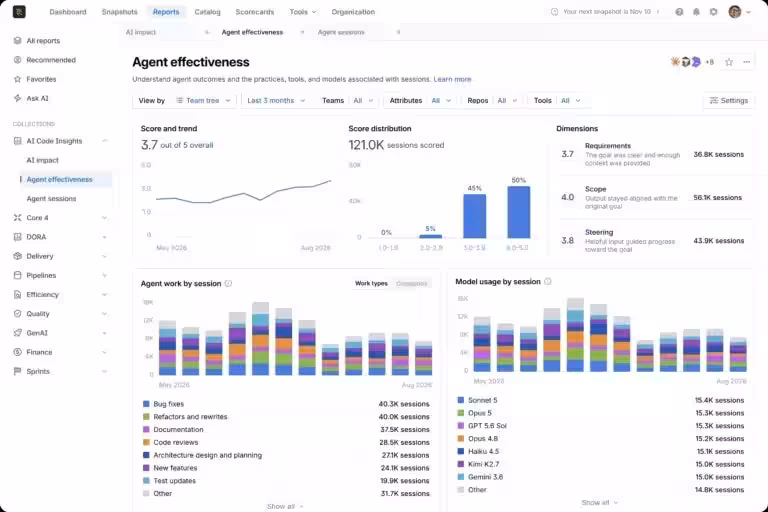The height and width of the screenshot is (512, 768).
Task: Click the Bug fixes blue legend swatch
Action: [146, 404]
